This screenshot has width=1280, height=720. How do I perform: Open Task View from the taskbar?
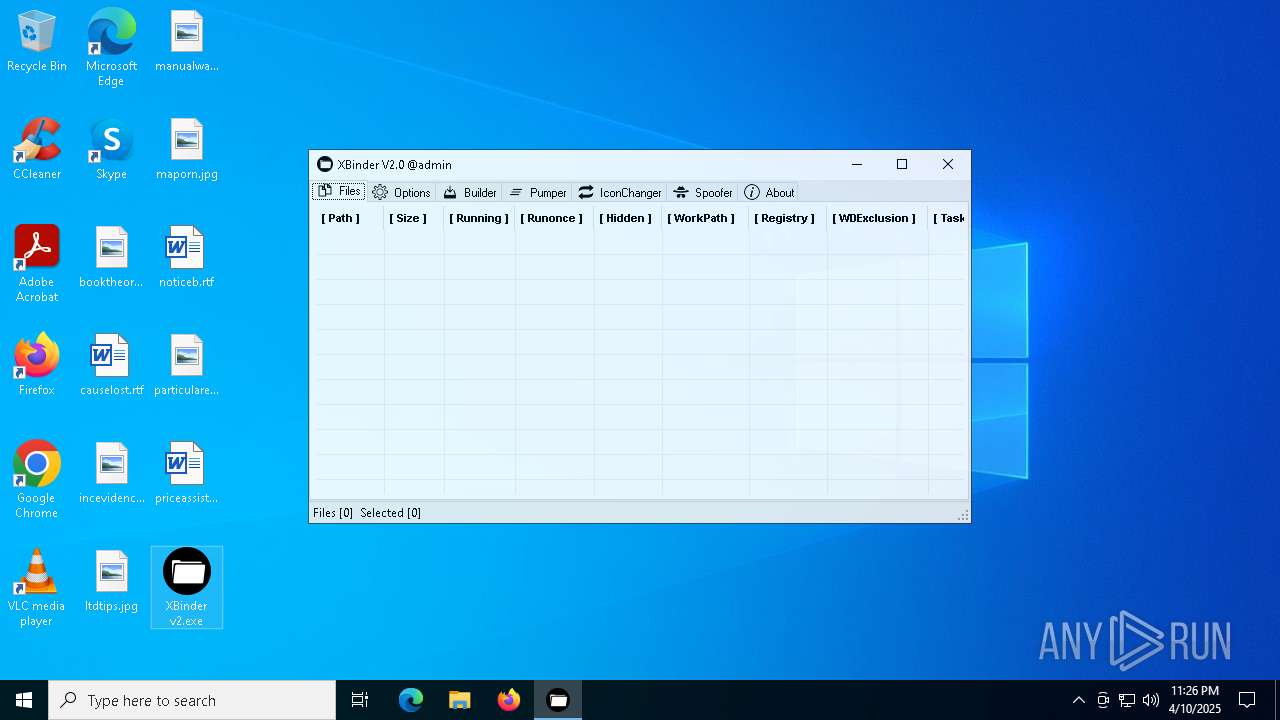coord(360,700)
